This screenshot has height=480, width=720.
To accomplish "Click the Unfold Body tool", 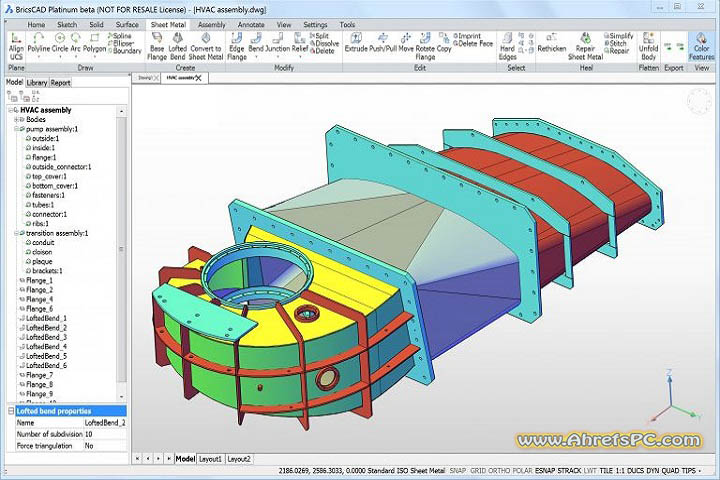I will click(x=648, y=46).
